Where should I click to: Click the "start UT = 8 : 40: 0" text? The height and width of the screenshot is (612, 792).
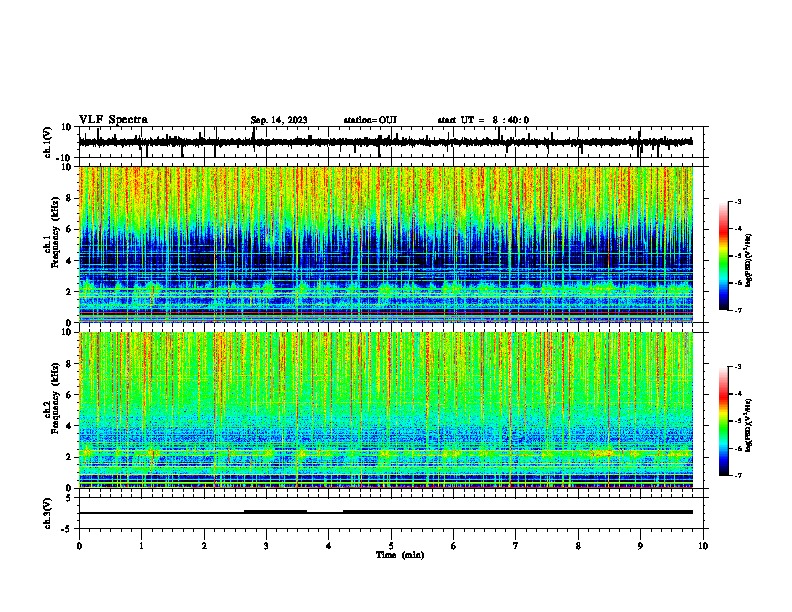pyautogui.click(x=483, y=120)
